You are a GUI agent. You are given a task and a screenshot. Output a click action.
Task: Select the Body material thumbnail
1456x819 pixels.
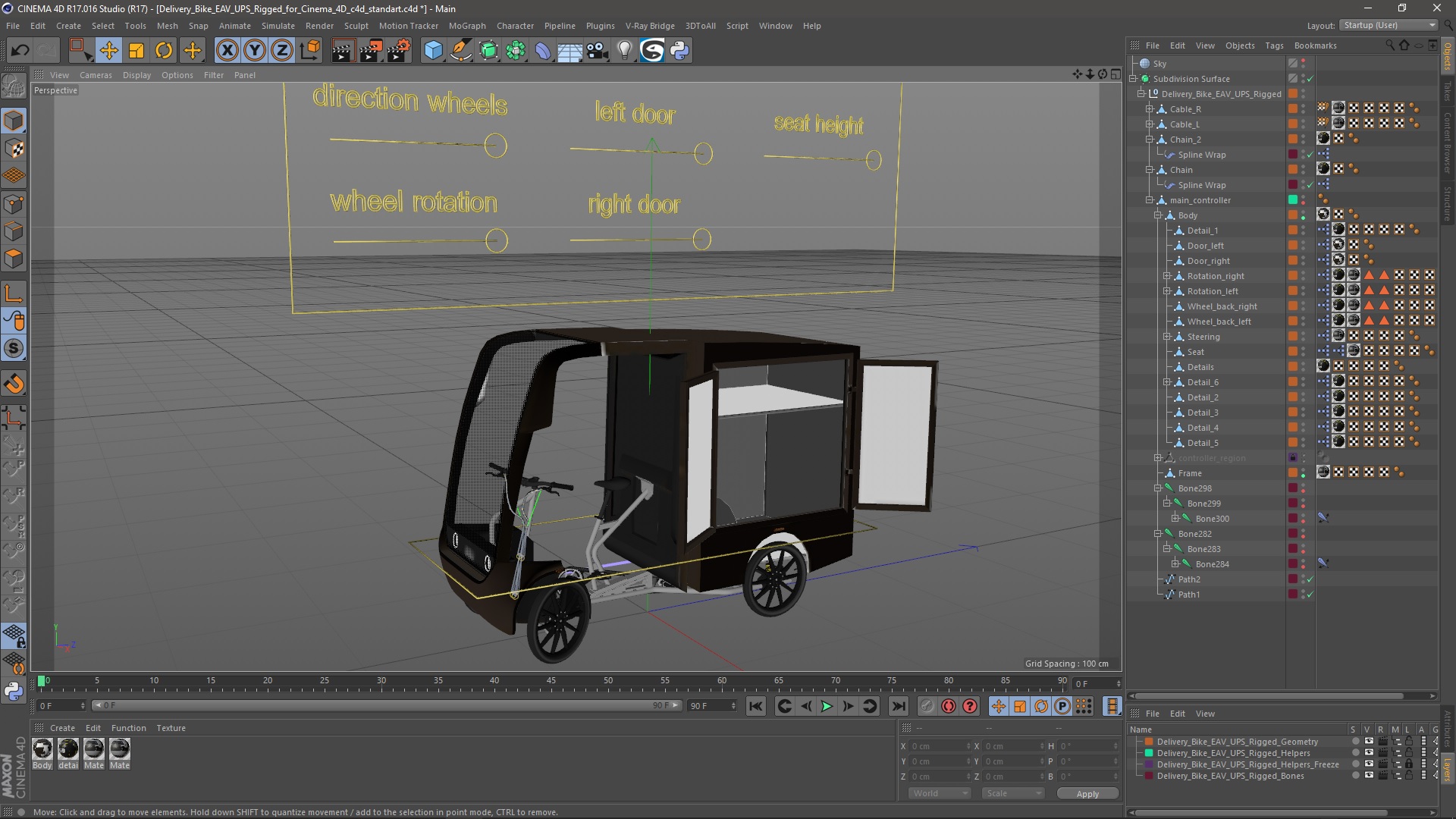[x=42, y=749]
